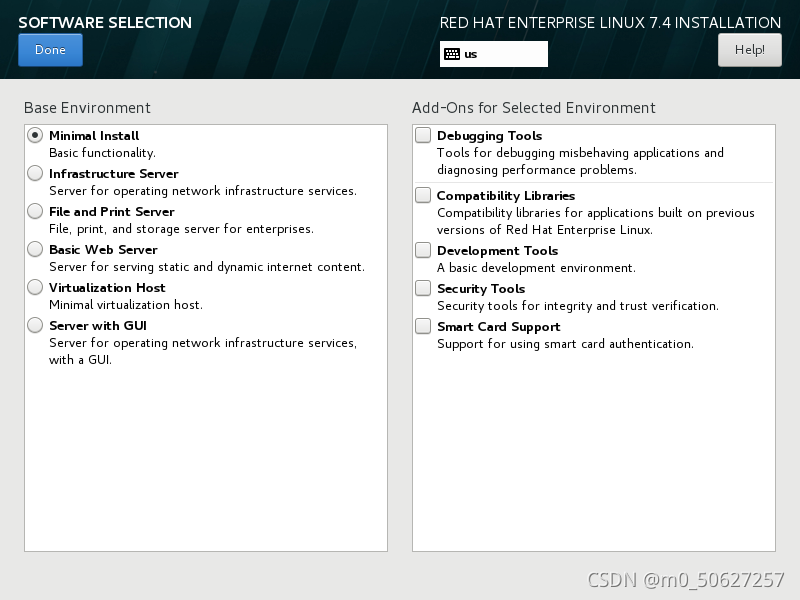Pick the Basic Web Server environment
Screen dimensions: 800x600
[x=35, y=249]
